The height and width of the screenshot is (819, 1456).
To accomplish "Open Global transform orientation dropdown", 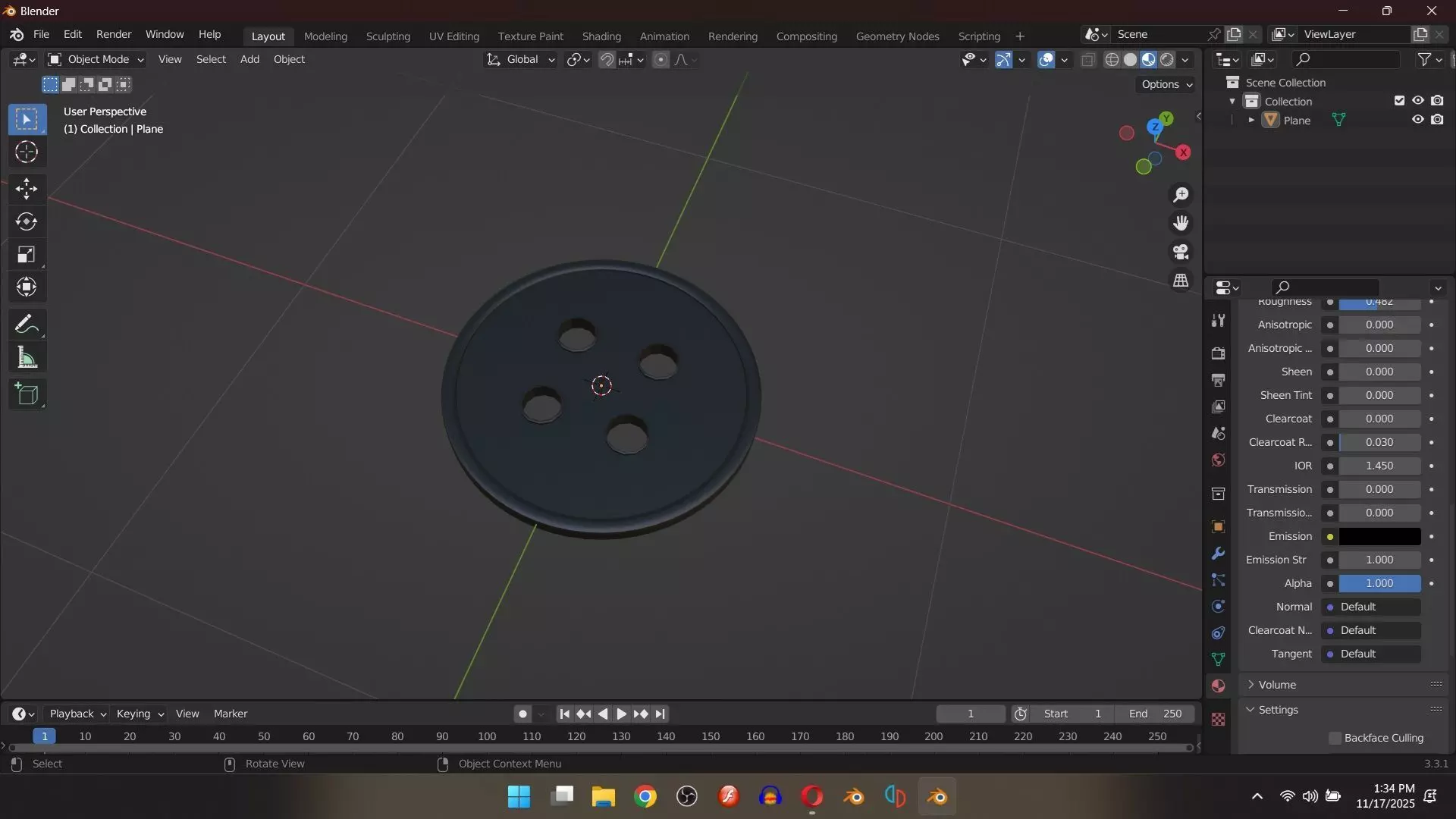I will tap(521, 59).
